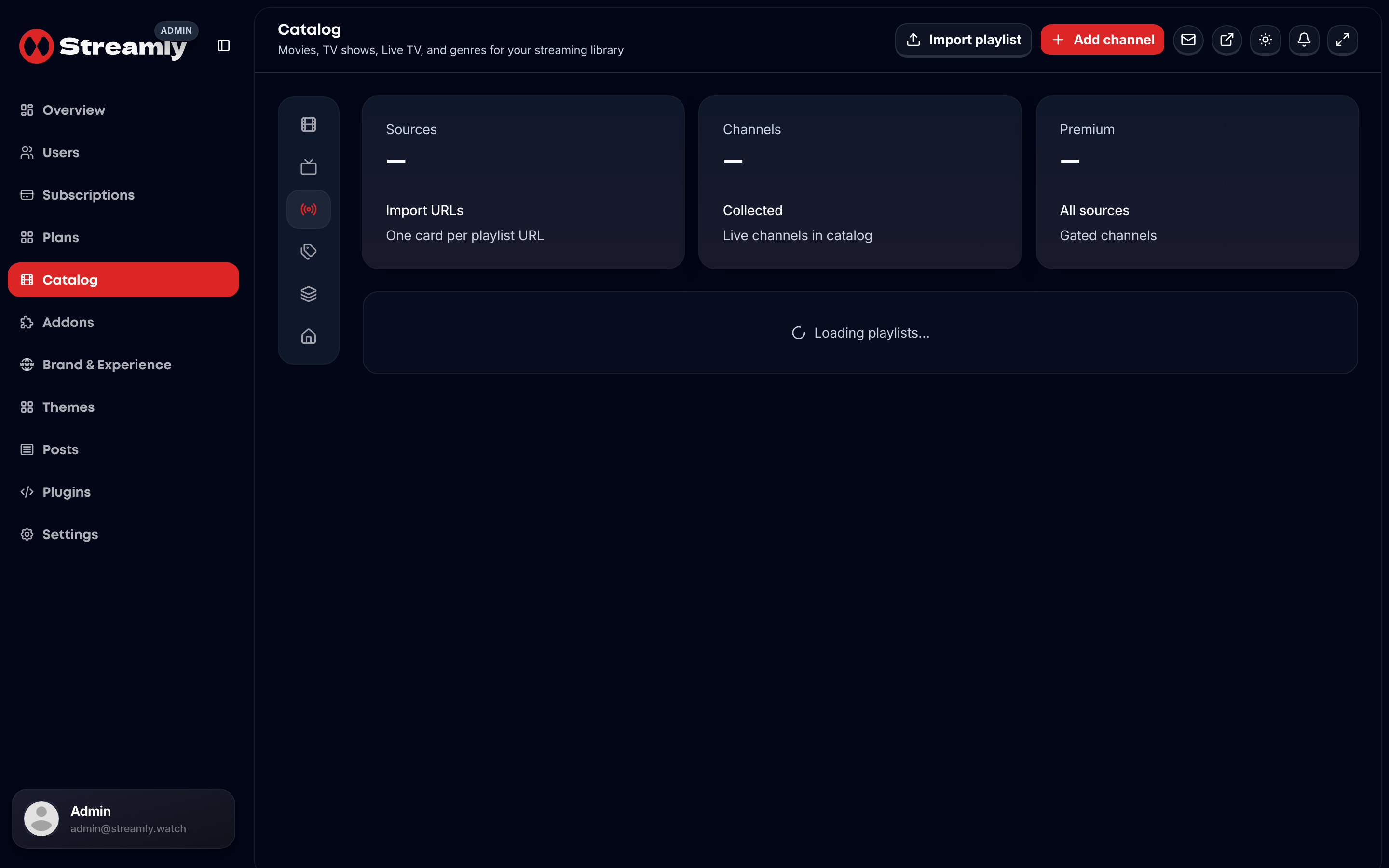1389x868 pixels.
Task: Open the Admin profile card
Action: tap(123, 819)
